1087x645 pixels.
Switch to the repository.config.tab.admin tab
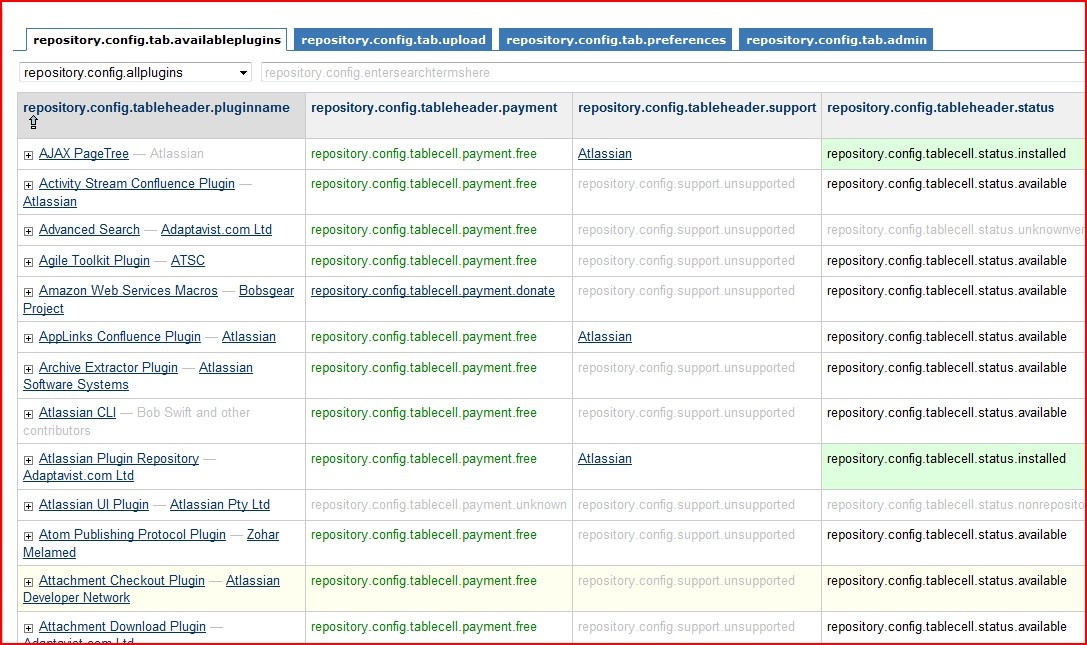pyautogui.click(x=836, y=40)
